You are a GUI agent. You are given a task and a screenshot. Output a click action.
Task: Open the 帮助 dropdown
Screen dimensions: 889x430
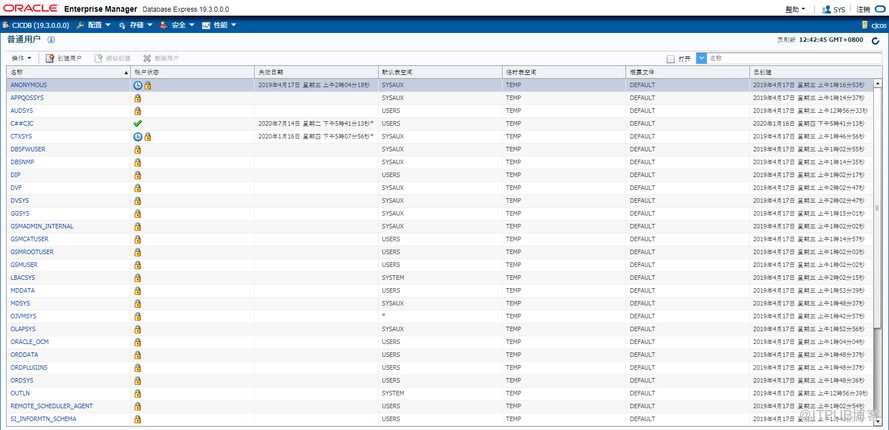pyautogui.click(x=795, y=10)
